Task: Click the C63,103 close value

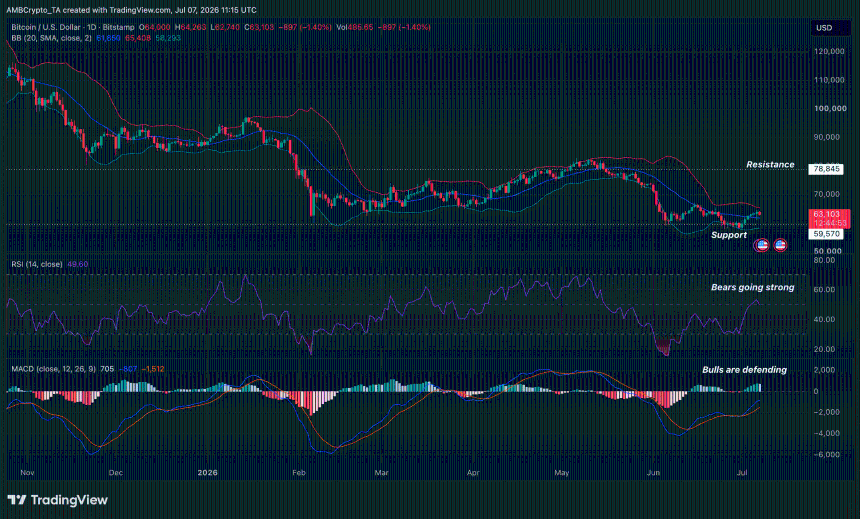Action: point(259,27)
